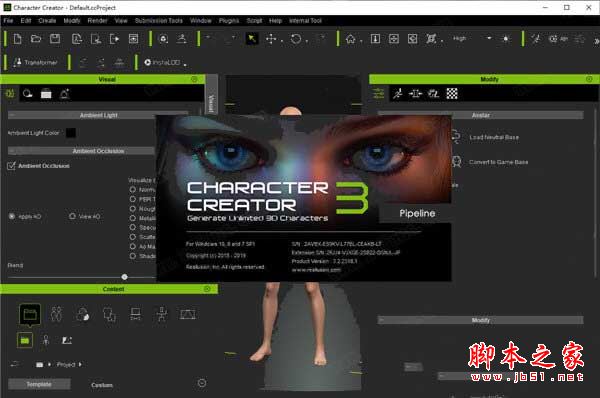Create a new project with the New icon
Viewport: 600px width, 398px height.
click(17, 39)
